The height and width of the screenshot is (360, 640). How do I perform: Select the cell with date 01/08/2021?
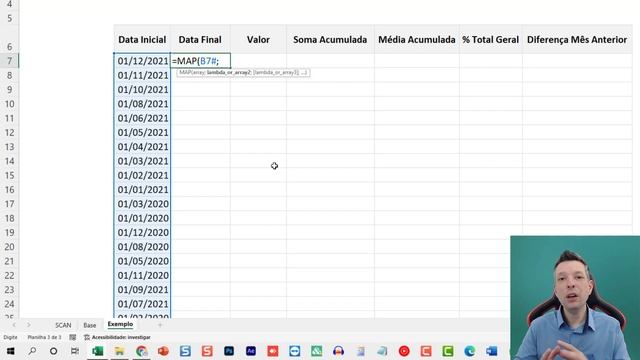pos(142,104)
